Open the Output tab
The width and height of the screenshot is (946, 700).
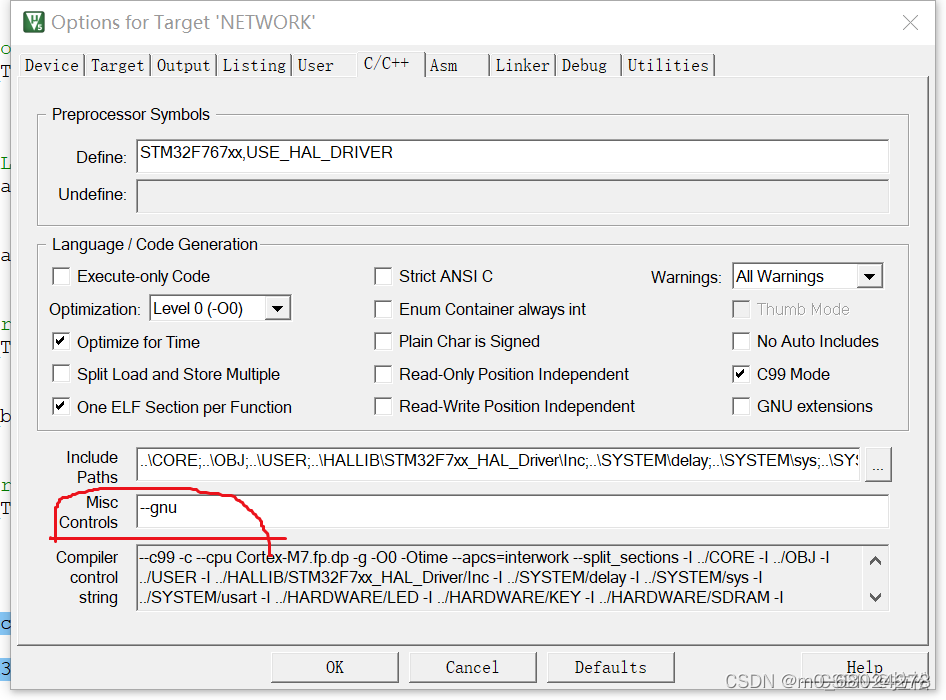[x=183, y=65]
